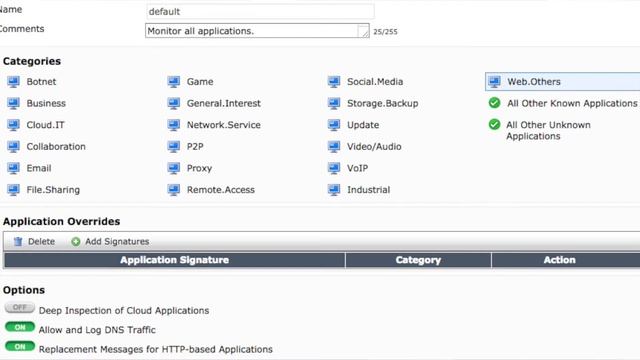
Task: Select the Industrial category label
Action: pos(369,190)
